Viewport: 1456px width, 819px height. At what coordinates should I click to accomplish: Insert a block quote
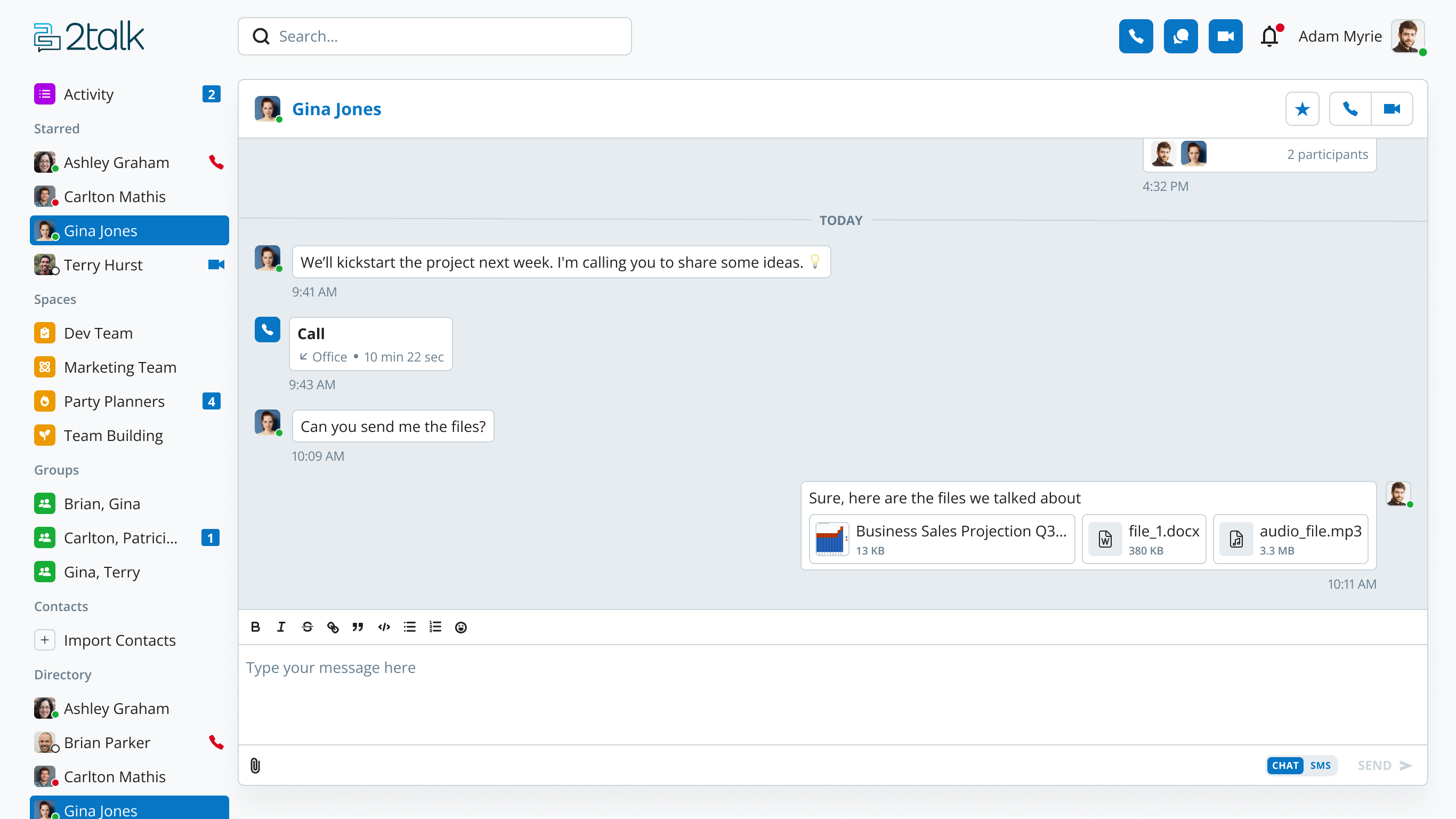coord(358,627)
